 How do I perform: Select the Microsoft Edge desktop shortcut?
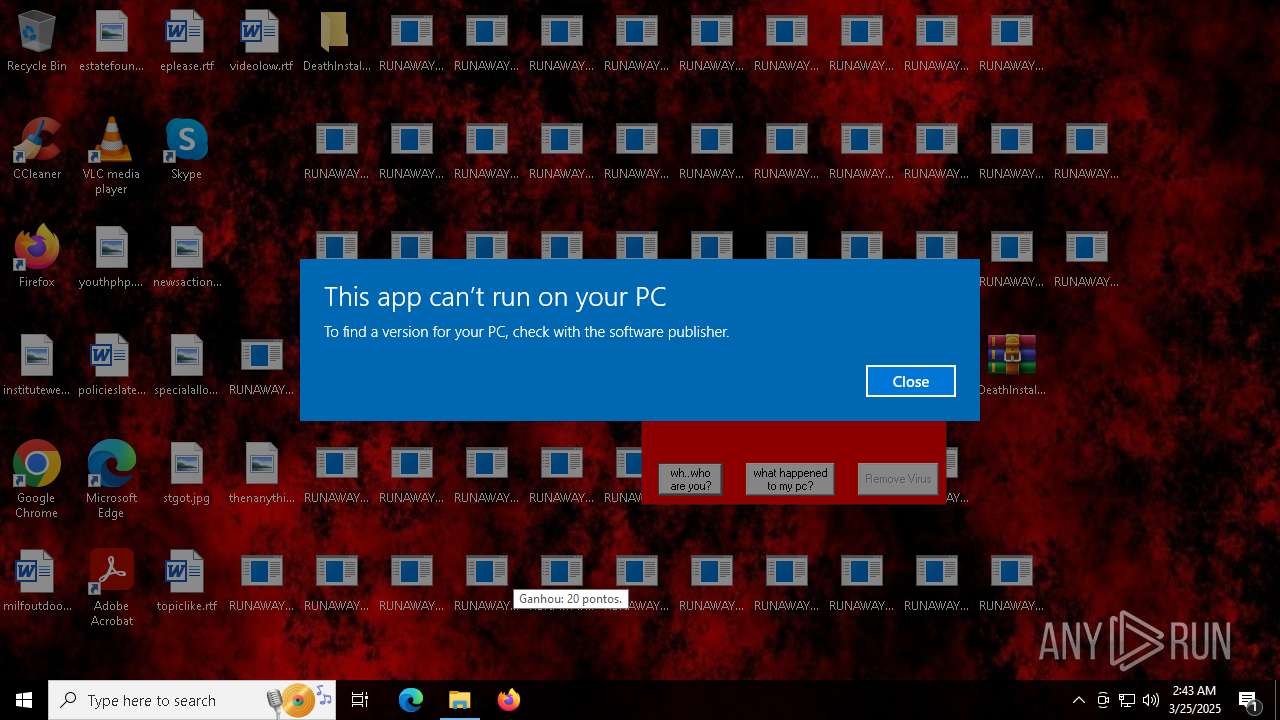point(111,480)
